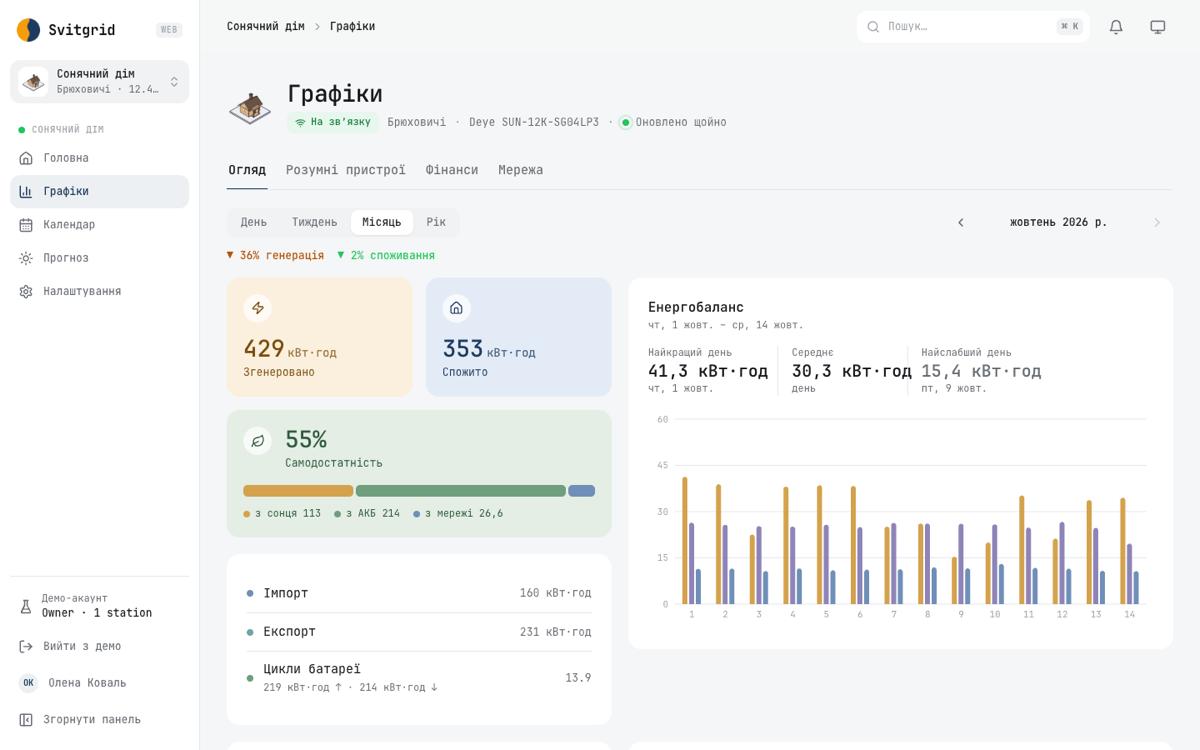Click the Вийти з демо exit icon
Screen dimensions: 1200x750
pyautogui.click(x=26, y=646)
